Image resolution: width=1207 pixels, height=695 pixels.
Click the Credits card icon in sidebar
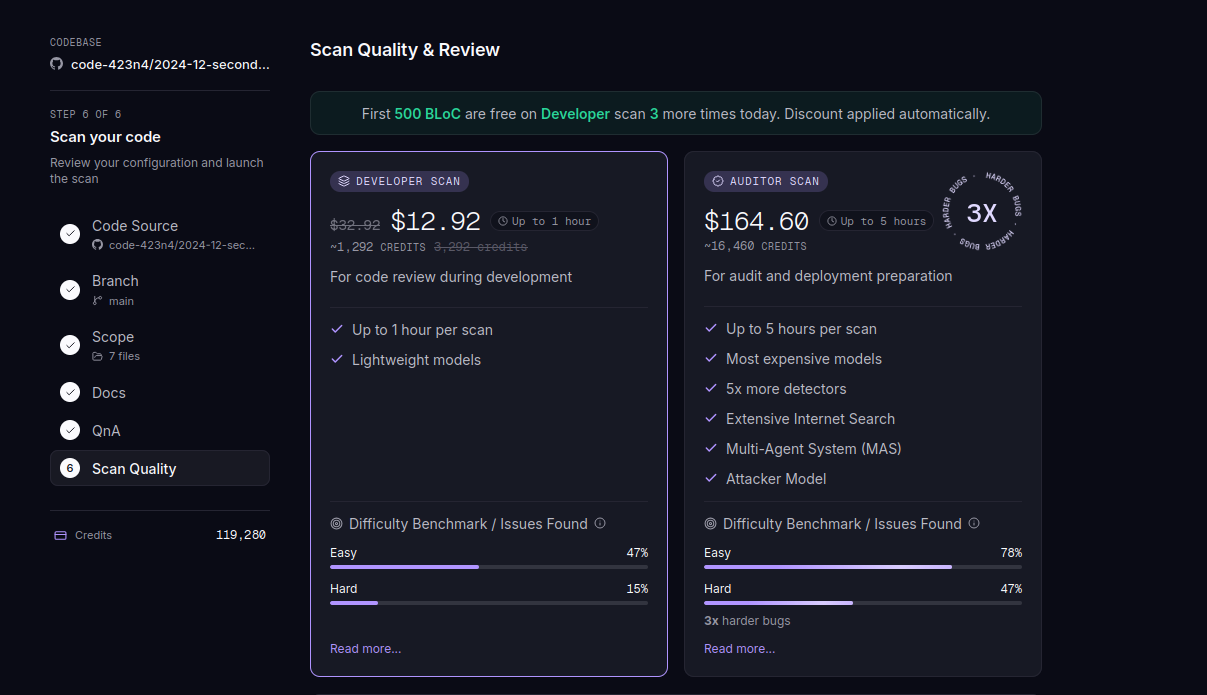tap(60, 535)
